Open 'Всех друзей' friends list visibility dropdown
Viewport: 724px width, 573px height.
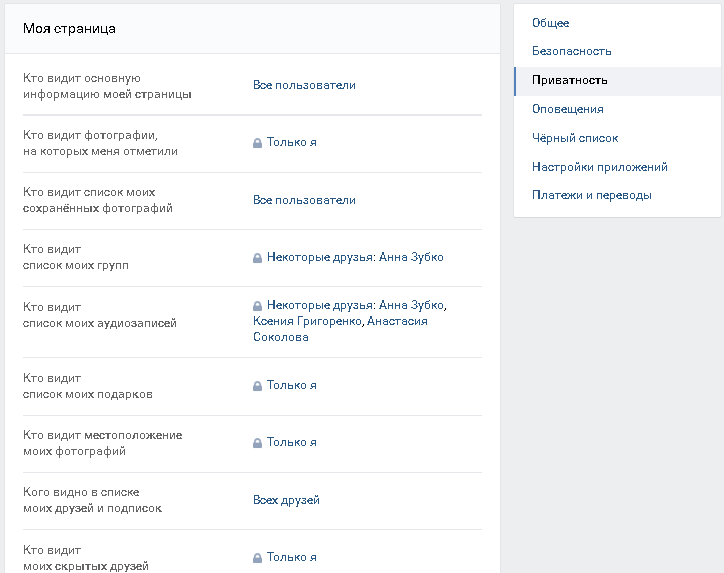286,500
